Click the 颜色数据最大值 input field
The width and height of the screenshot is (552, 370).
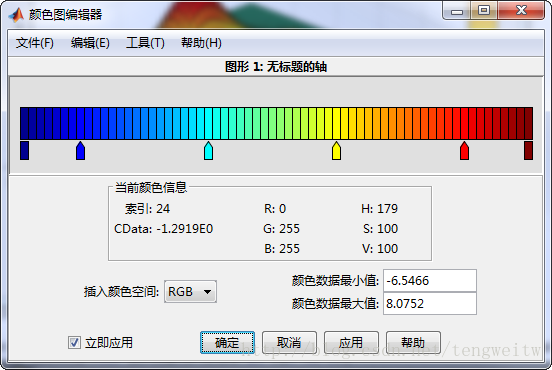tap(430, 303)
